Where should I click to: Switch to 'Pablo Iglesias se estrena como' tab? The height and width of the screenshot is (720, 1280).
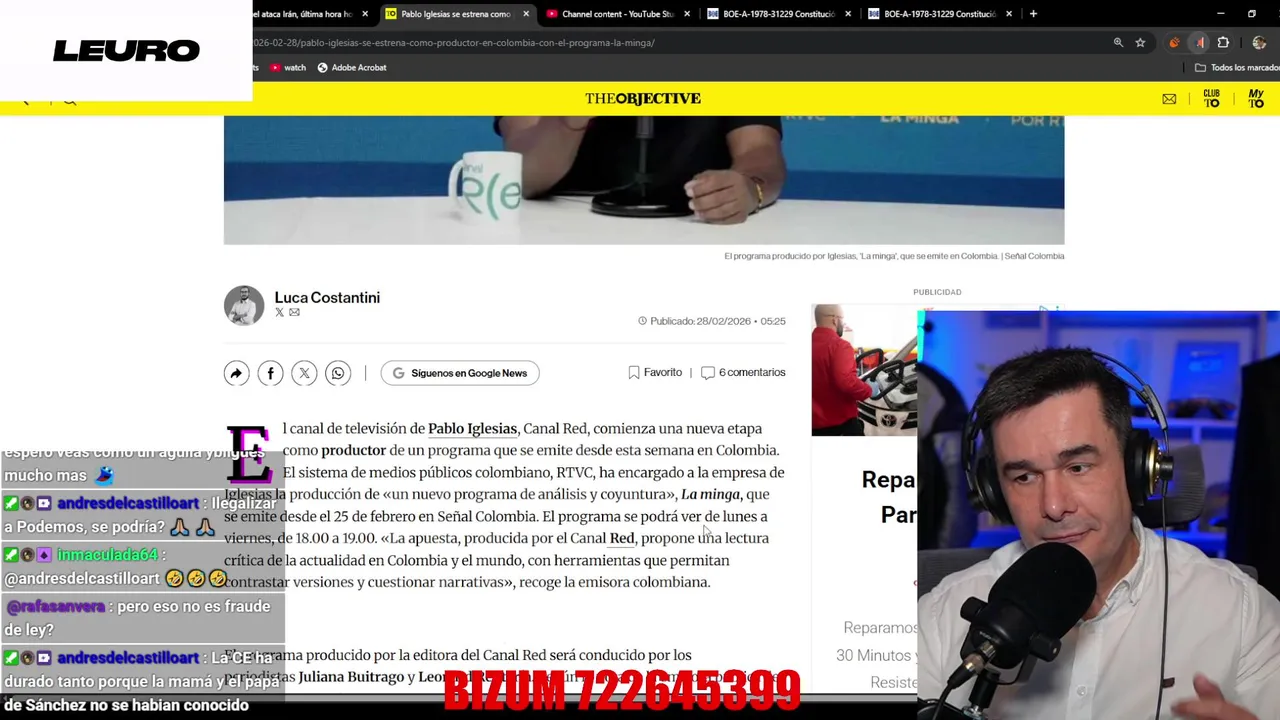(x=455, y=14)
